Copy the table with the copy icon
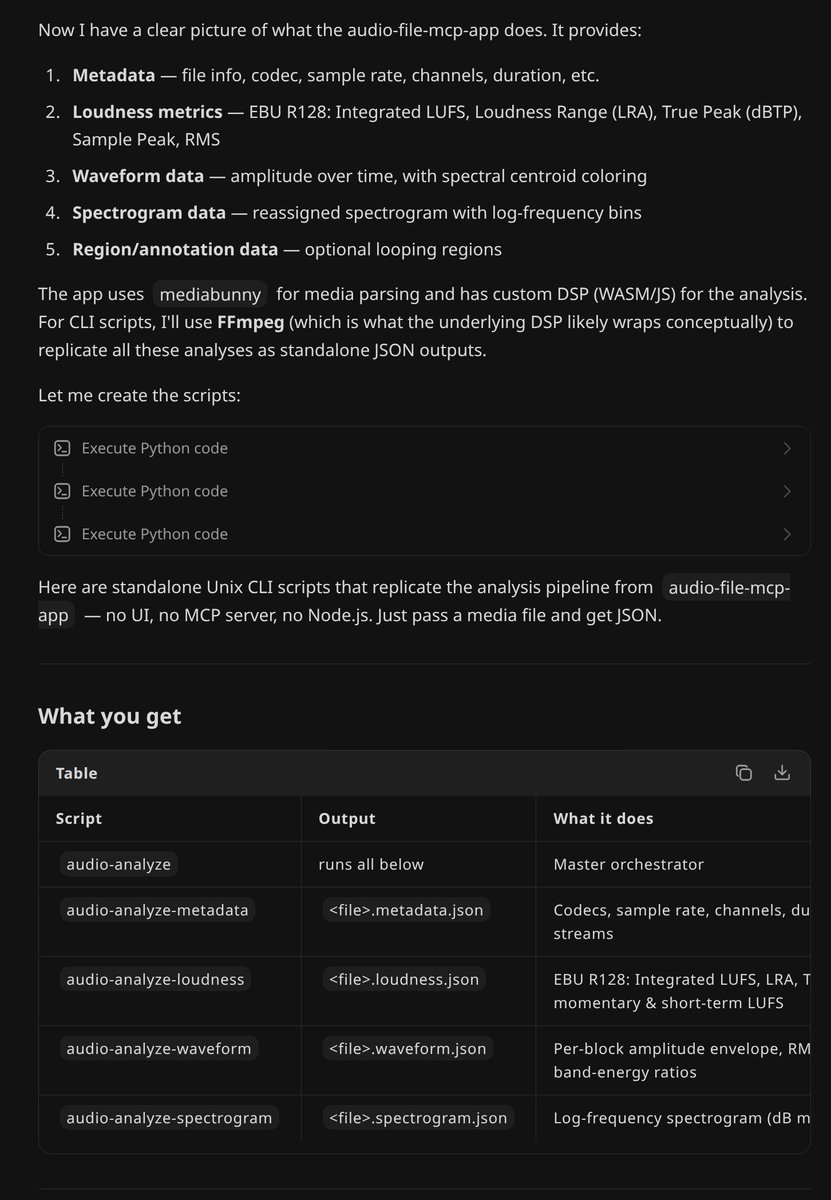The image size is (831, 1200). tap(743, 772)
